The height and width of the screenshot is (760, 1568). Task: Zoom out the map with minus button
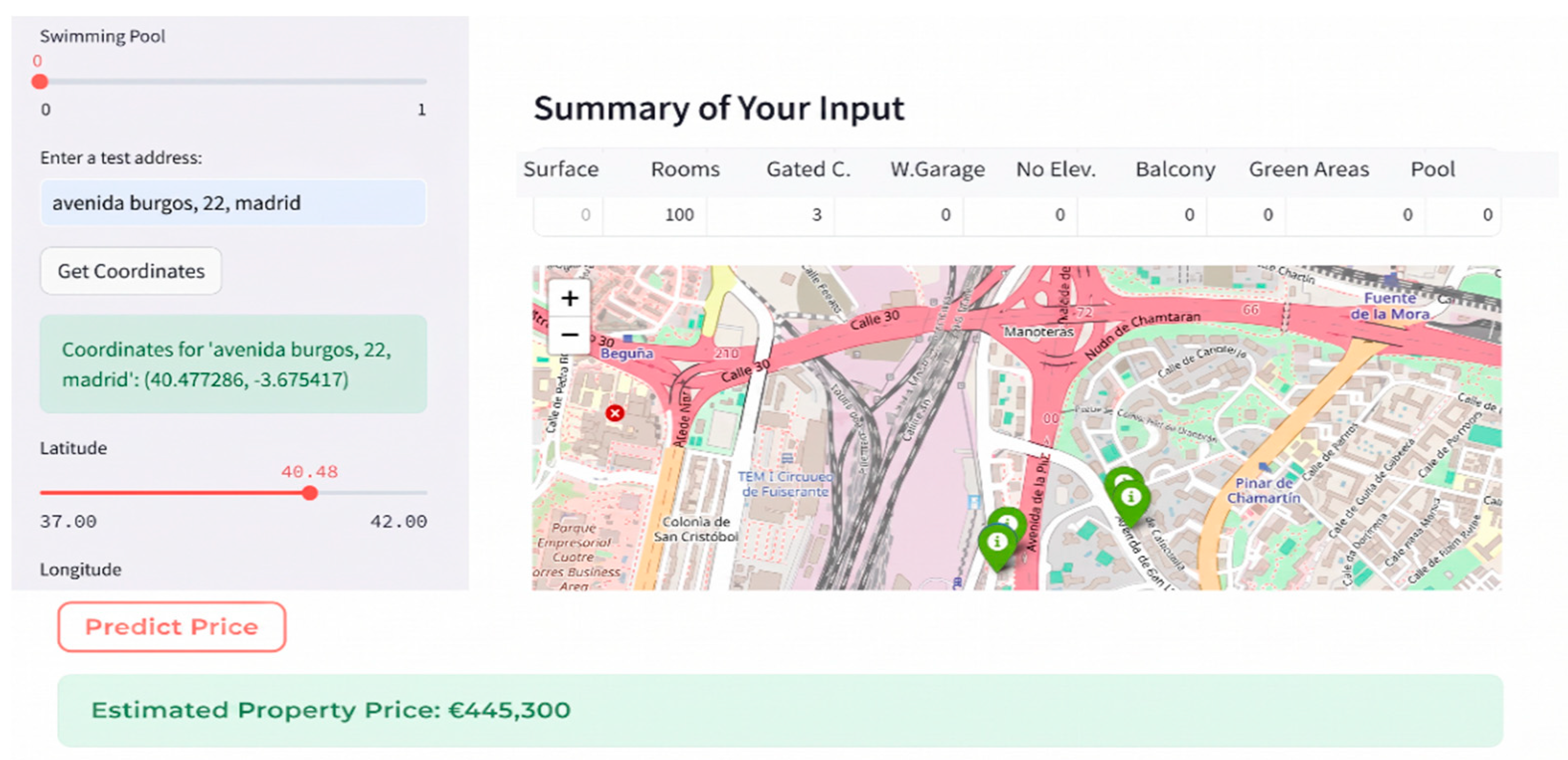pos(570,335)
